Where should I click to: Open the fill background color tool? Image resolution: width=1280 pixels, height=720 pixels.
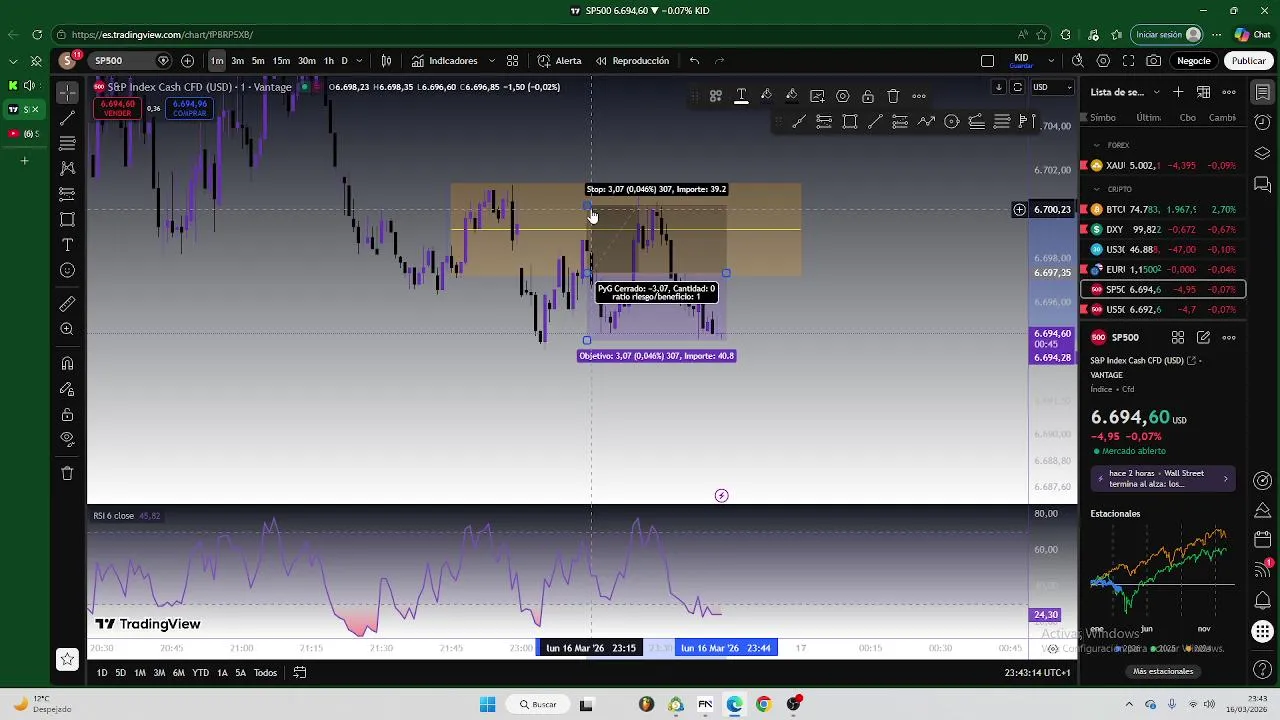[791, 96]
